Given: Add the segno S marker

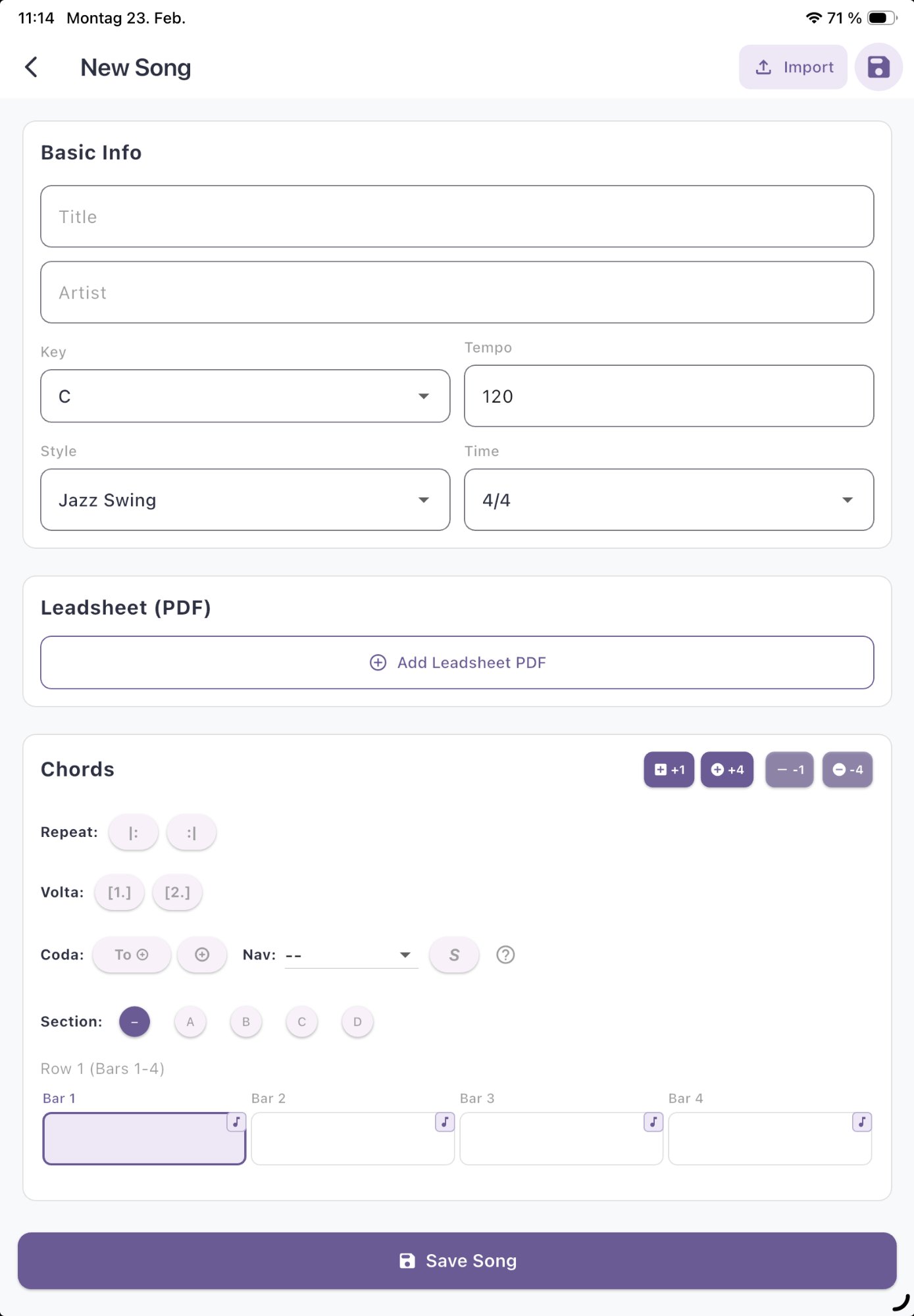Looking at the screenshot, I should pos(454,955).
